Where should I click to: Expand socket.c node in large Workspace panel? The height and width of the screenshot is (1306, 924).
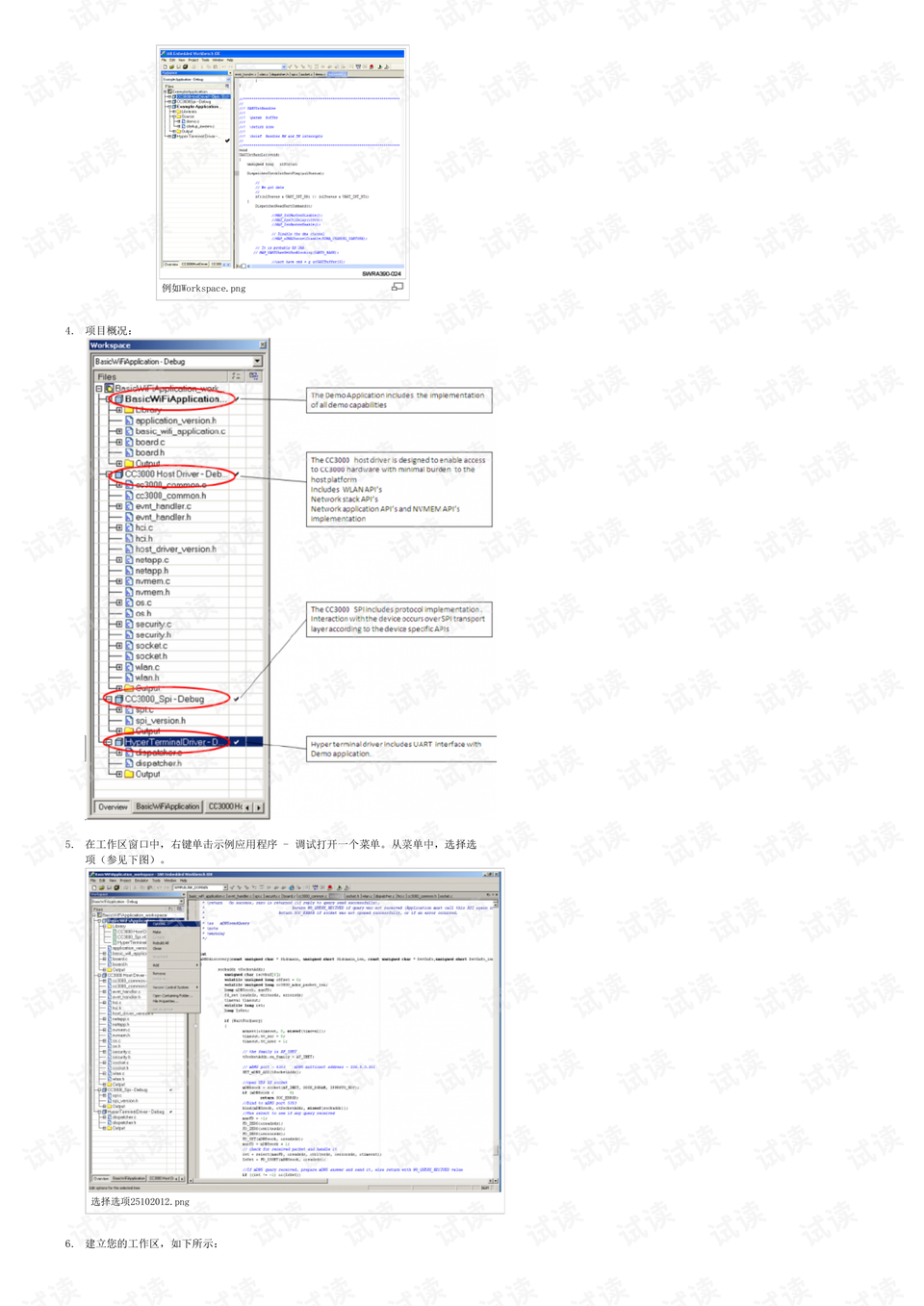click(118, 646)
